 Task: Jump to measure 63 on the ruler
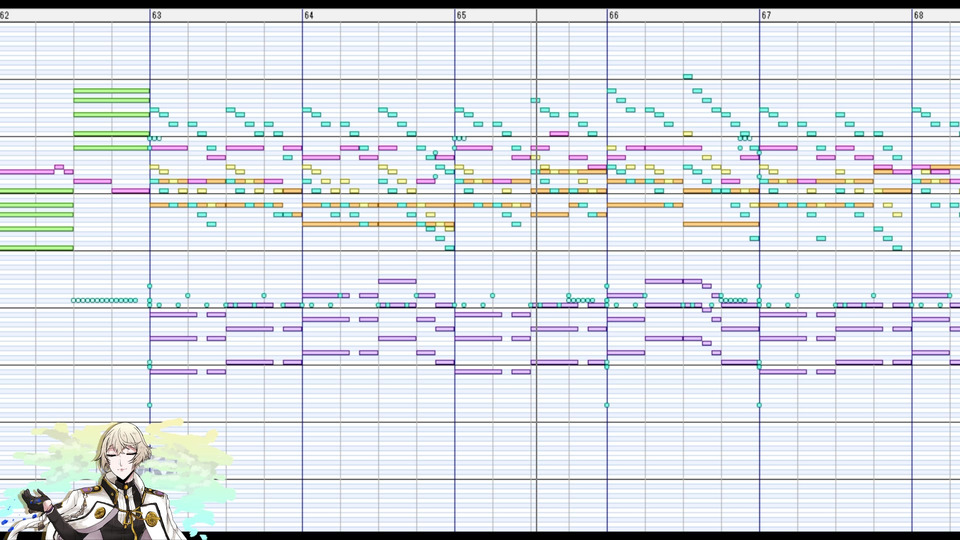click(x=157, y=15)
